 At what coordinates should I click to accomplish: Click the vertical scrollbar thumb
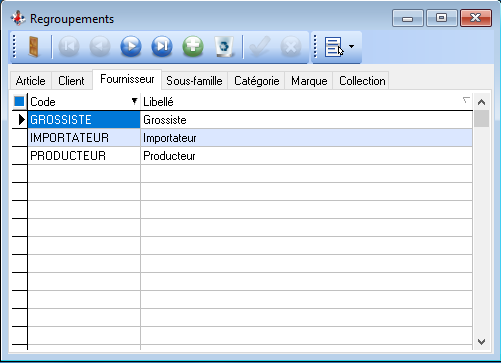pos(481,118)
